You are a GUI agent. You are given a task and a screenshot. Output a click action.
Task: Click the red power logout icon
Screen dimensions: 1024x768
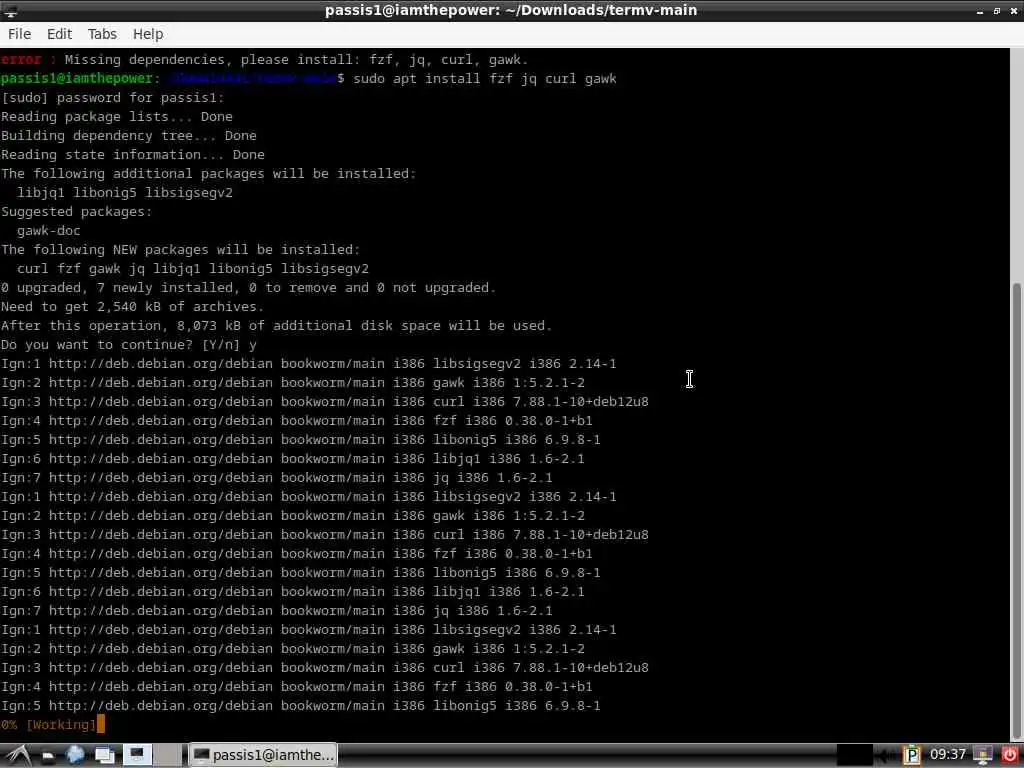1010,756
